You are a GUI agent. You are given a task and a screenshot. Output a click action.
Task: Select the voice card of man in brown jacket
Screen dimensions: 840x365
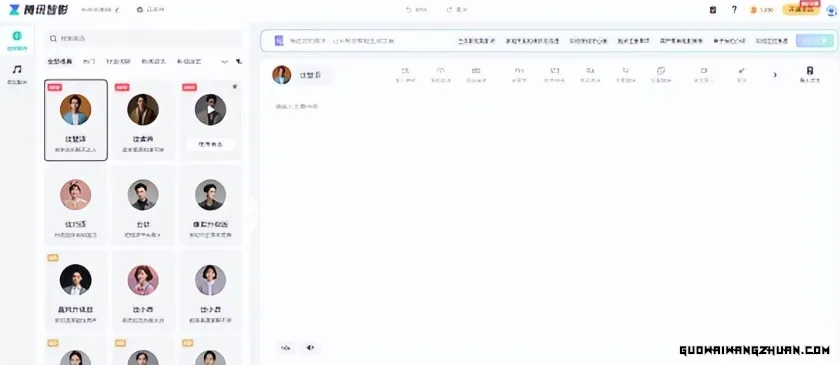143,120
